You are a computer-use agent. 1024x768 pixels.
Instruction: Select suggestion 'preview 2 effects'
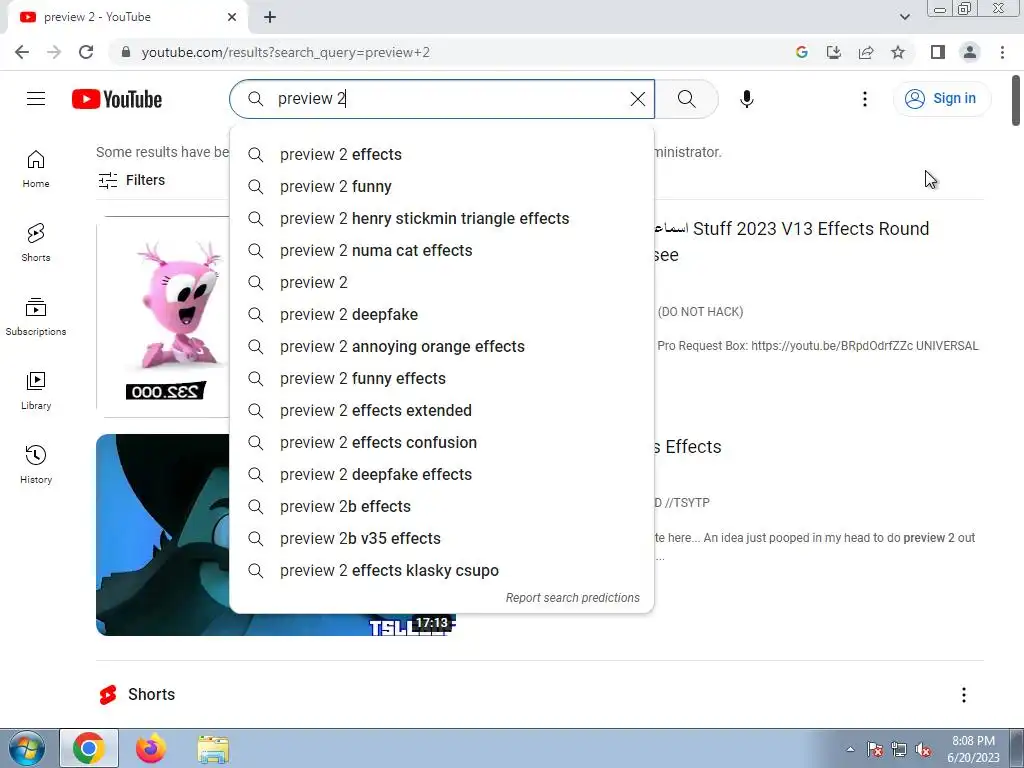pos(441,155)
